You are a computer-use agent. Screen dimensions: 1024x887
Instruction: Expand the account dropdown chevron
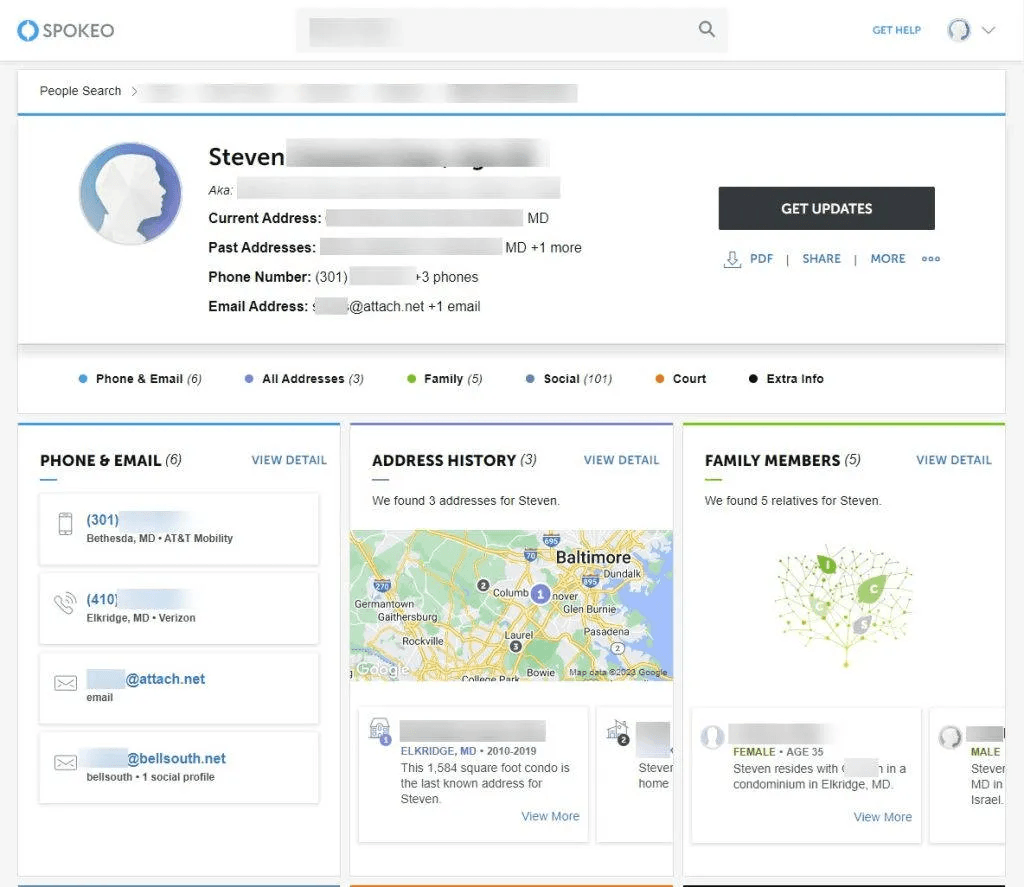tap(989, 30)
